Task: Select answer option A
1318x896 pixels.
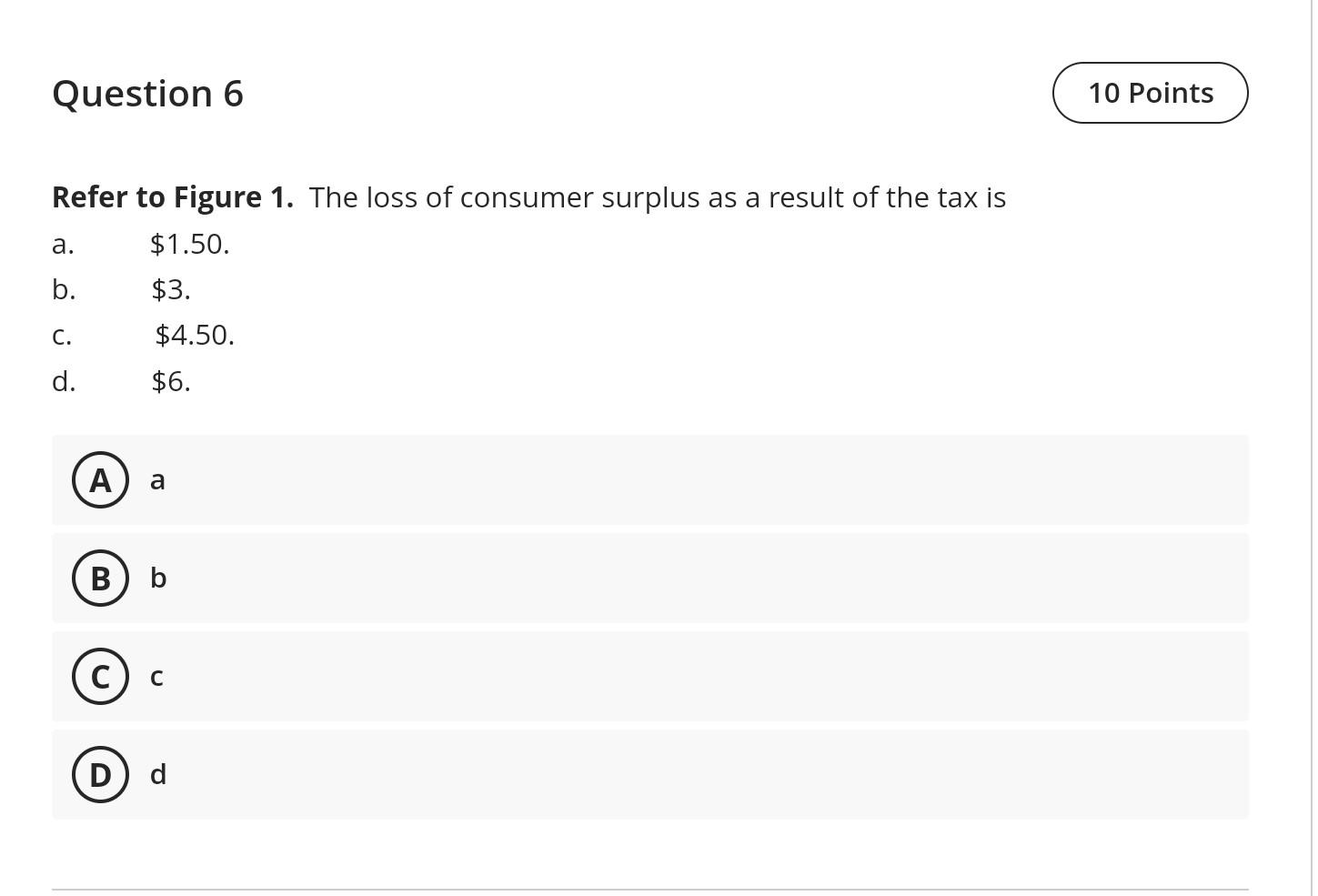Action: tap(650, 479)
